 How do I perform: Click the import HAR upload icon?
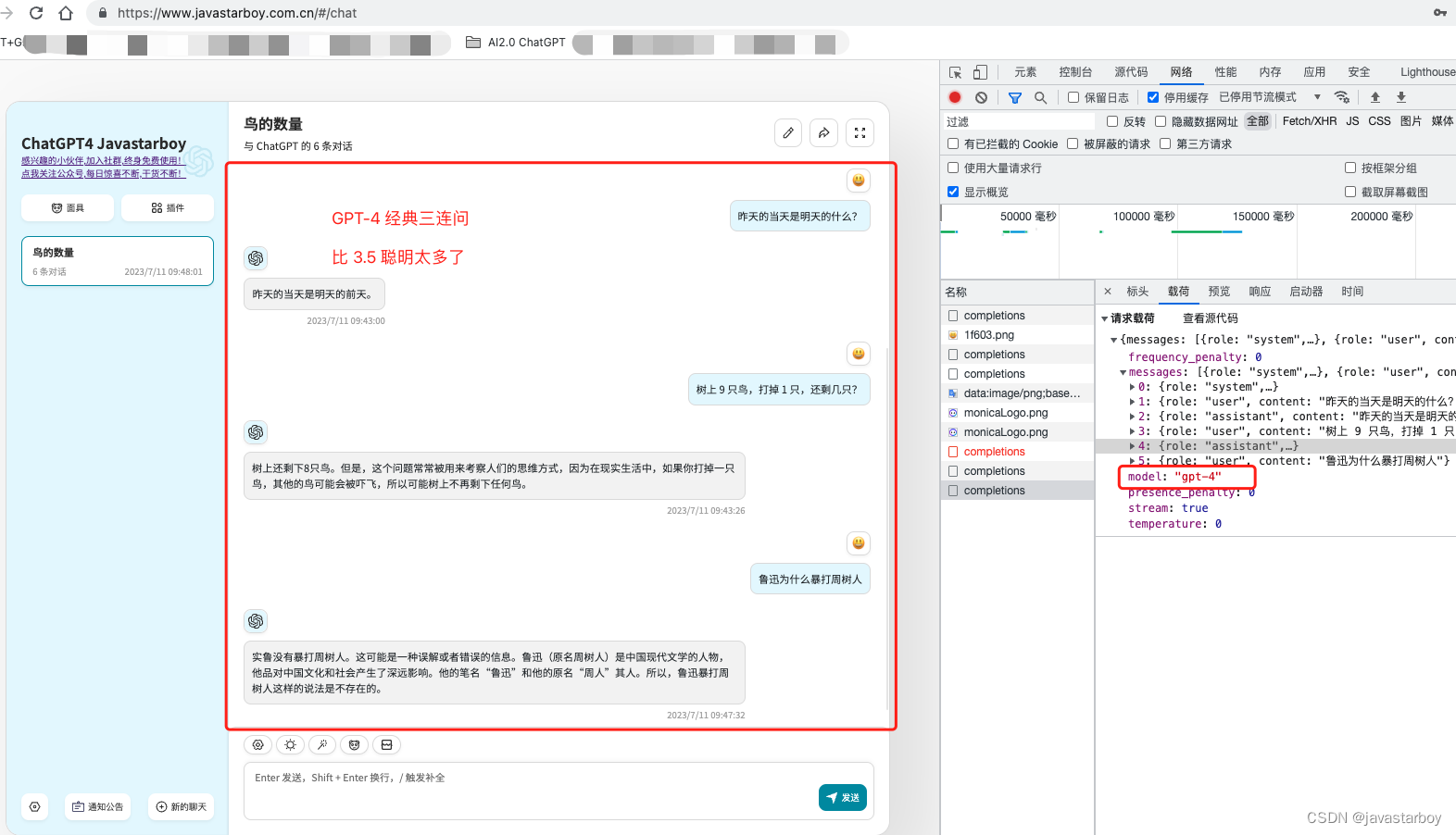pyautogui.click(x=1375, y=97)
